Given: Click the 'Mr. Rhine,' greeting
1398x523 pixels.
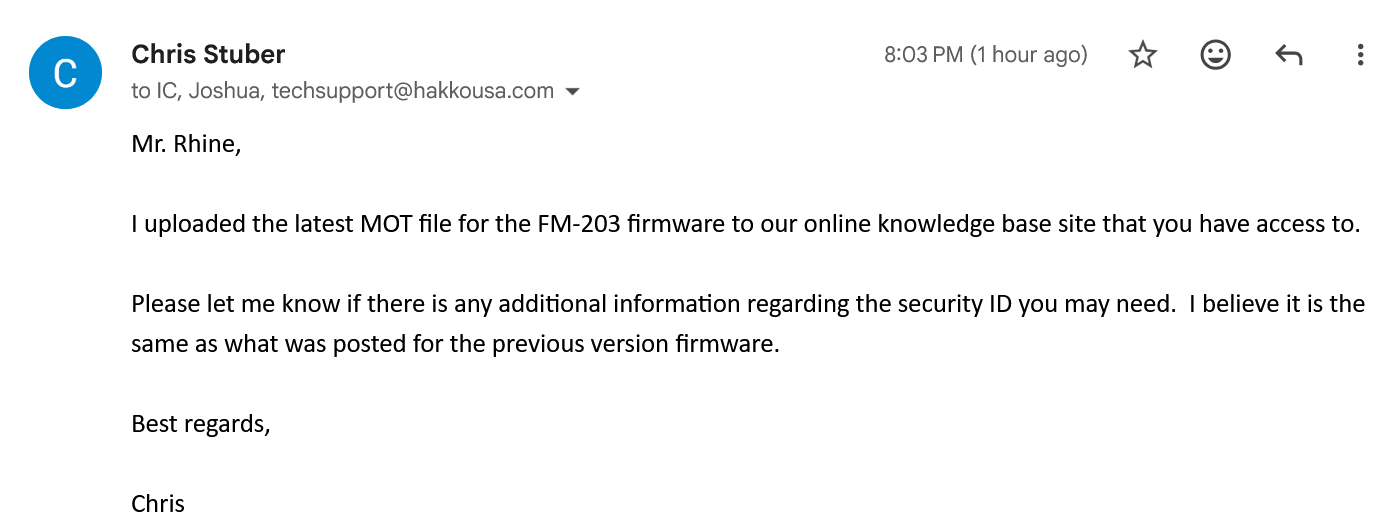Looking at the screenshot, I should 186,145.
